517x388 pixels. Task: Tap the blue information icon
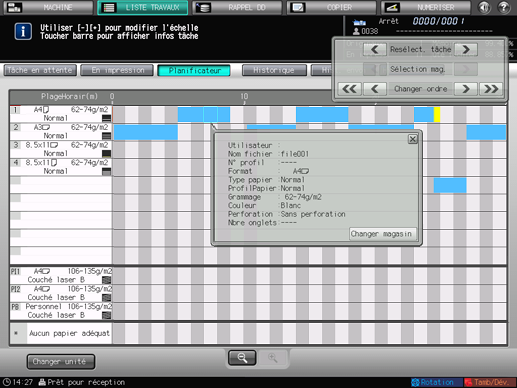[x=23, y=32]
